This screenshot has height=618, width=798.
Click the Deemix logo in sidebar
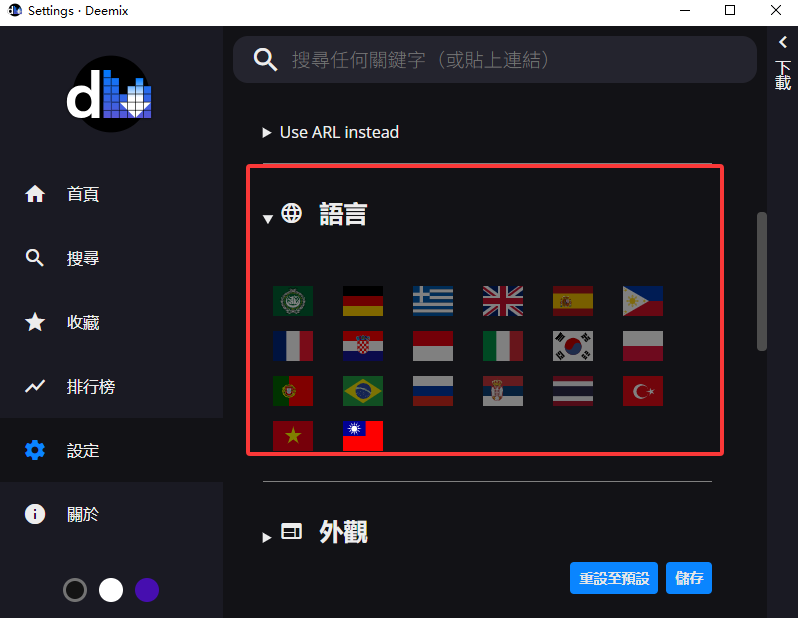(110, 94)
